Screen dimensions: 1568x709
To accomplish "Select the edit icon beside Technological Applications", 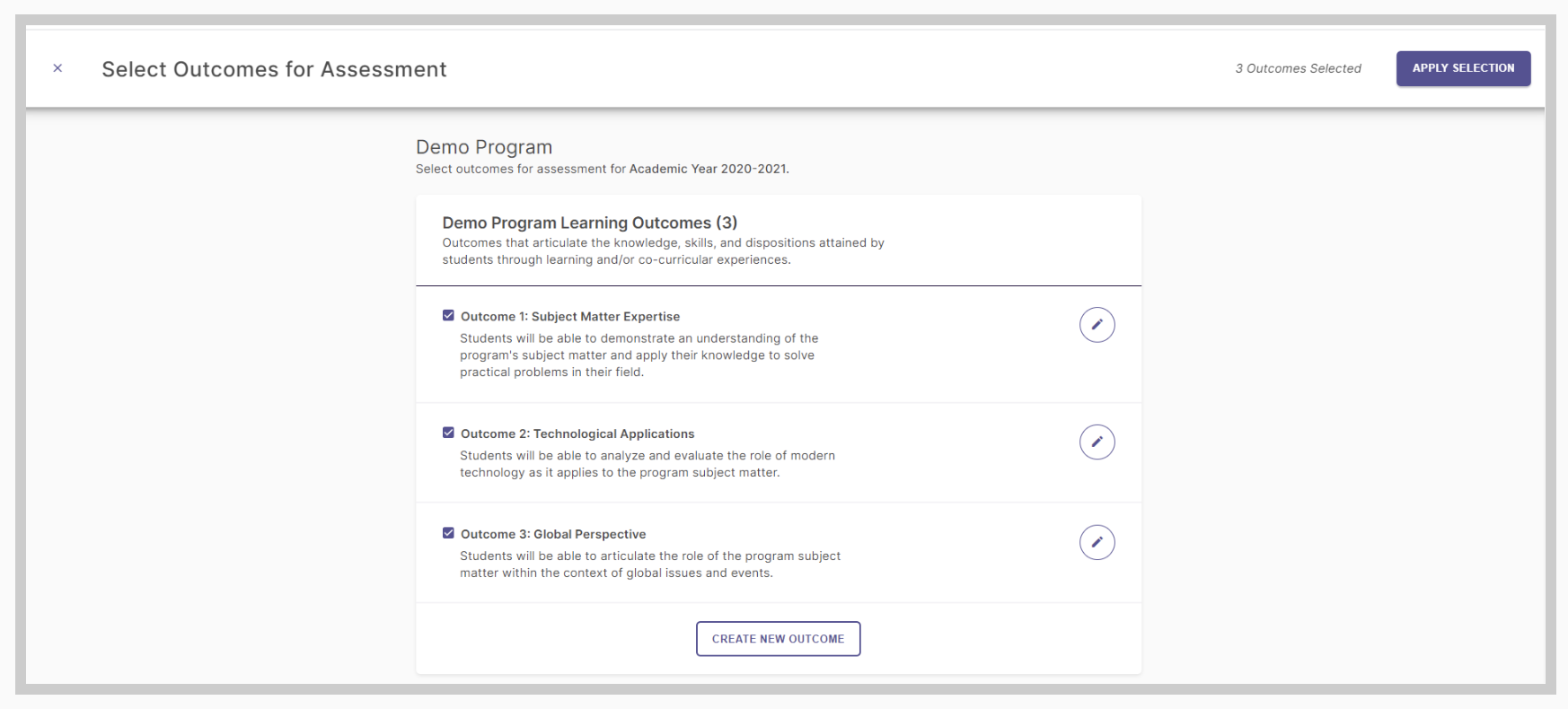I will [1097, 442].
